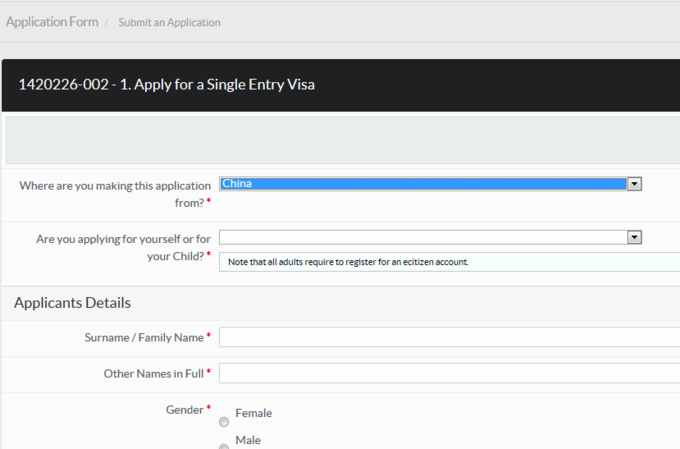Click the Gender field label
This screenshot has height=449, width=680.
click(185, 410)
